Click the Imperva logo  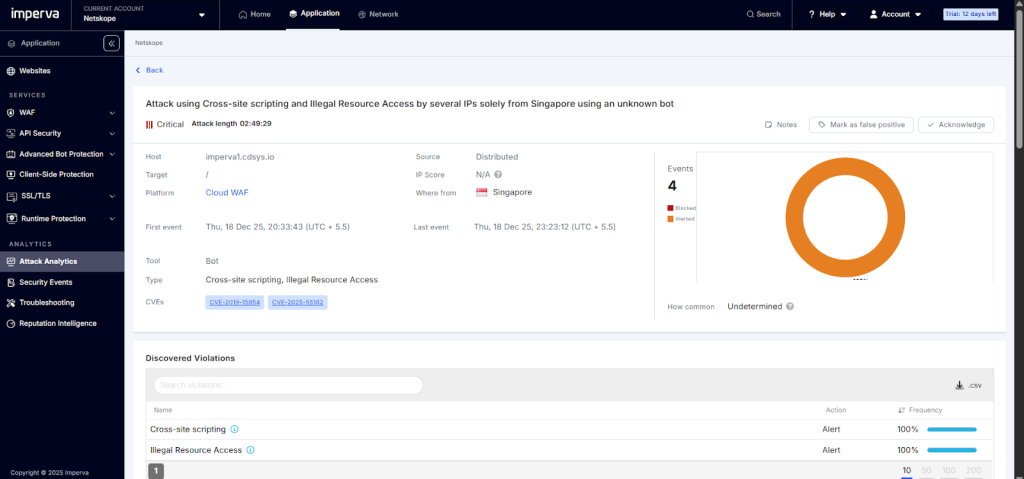[35, 14]
